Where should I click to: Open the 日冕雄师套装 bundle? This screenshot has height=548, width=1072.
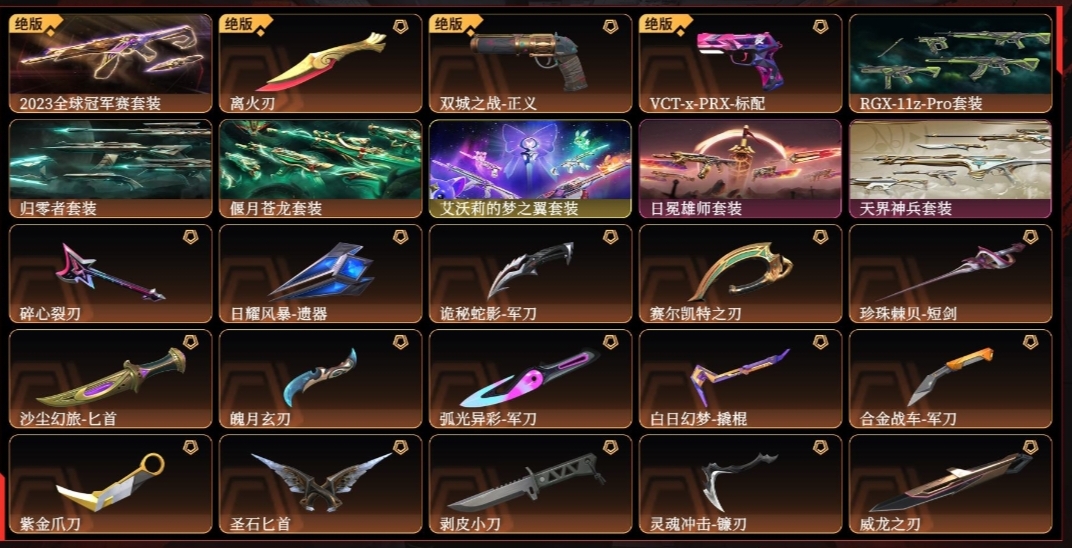[x=740, y=169]
